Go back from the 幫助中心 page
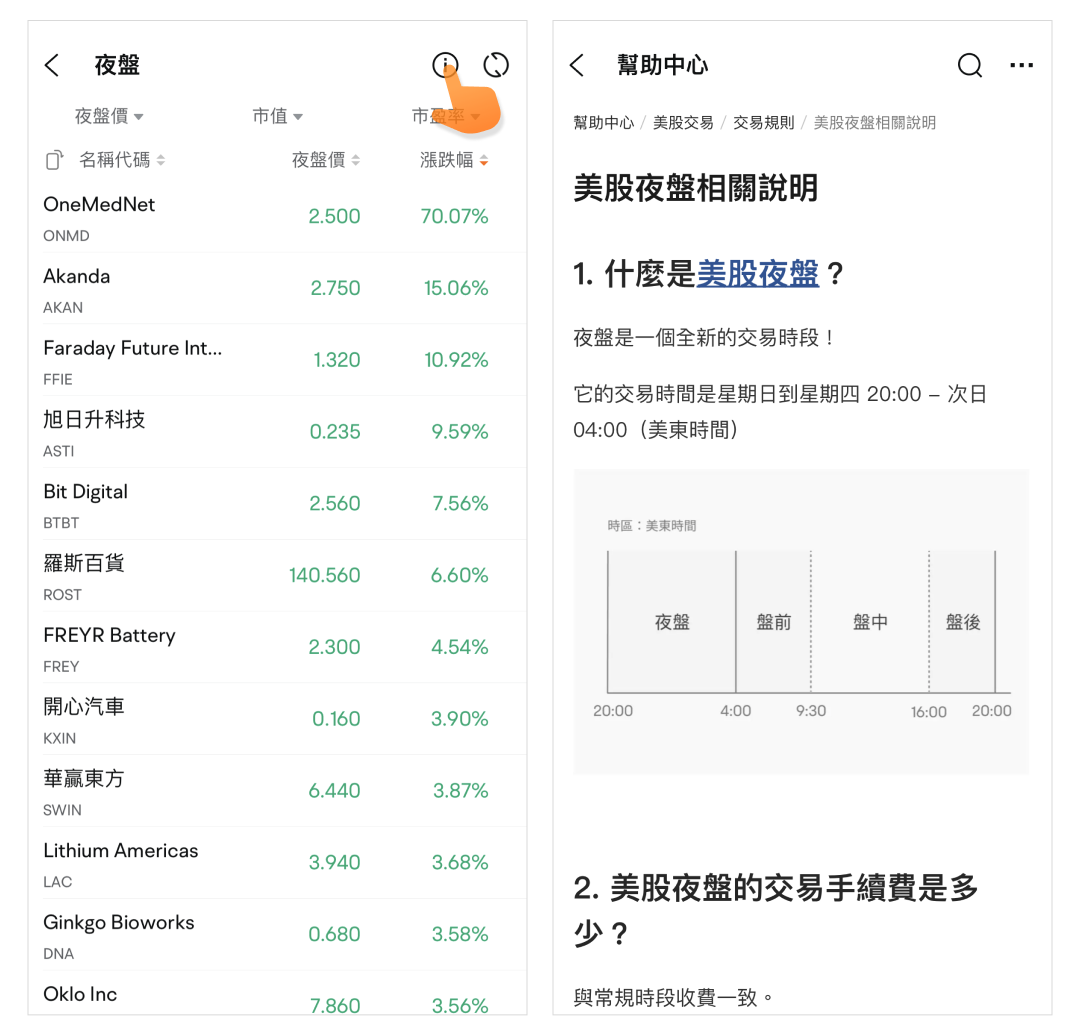 point(577,66)
